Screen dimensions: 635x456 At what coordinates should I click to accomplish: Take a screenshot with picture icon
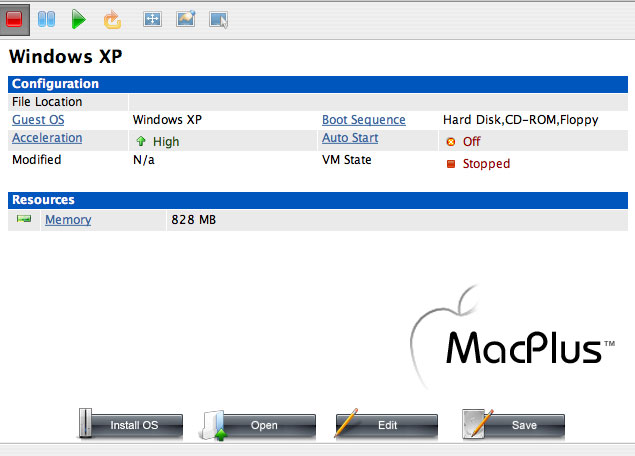click(186, 19)
